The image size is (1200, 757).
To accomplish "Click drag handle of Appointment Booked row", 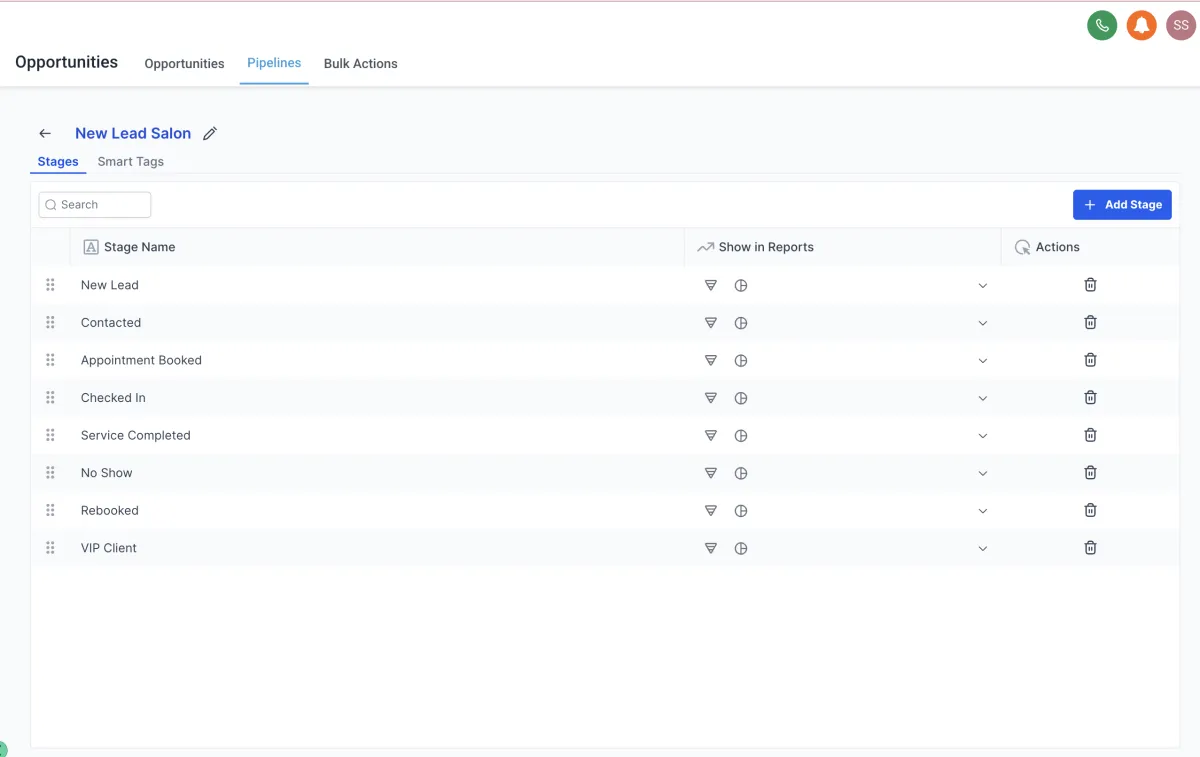I will tap(50, 360).
